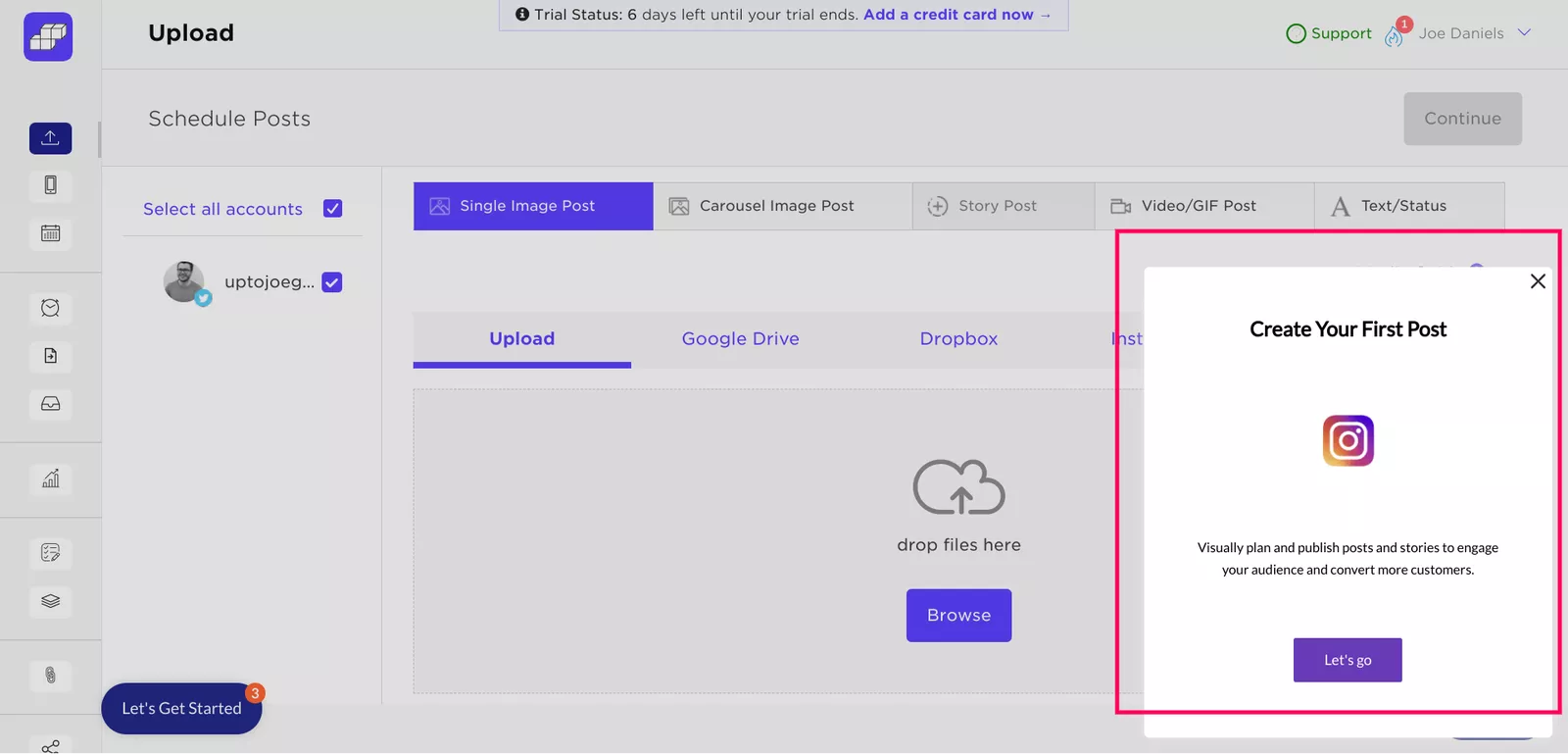Choose Google Drive as upload source
Screen dimensions: 1568x754
tap(740, 339)
